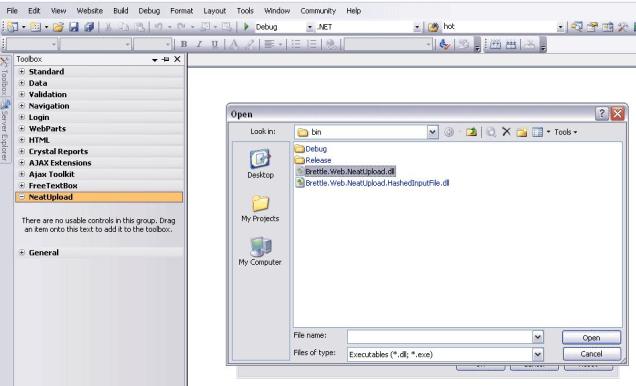Click the Cancel button in Open dialog
The height and width of the screenshot is (386, 636).
[591, 354]
